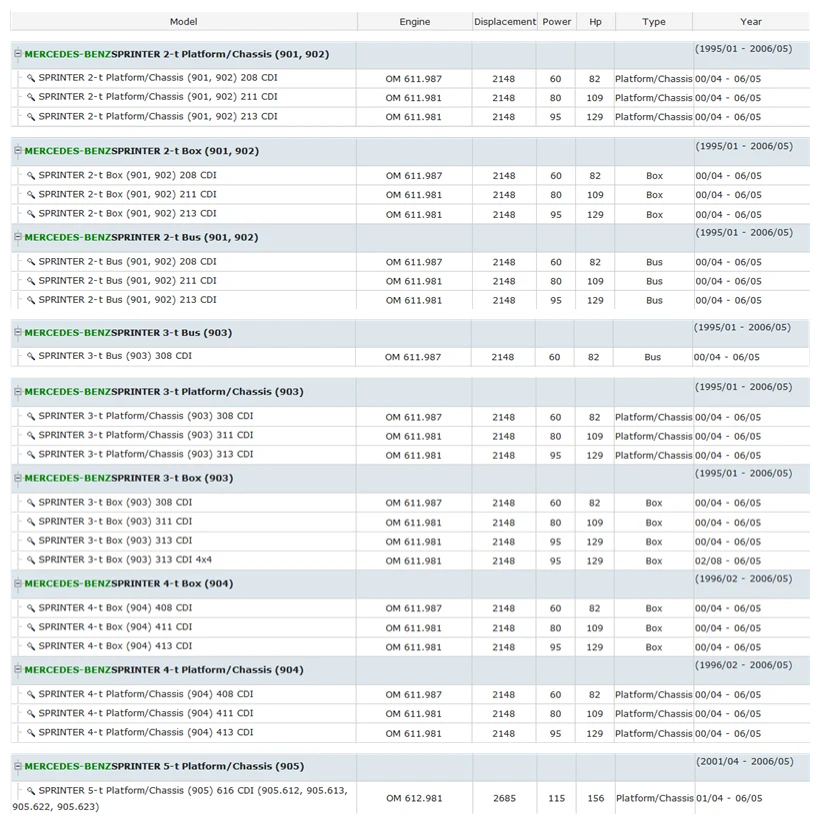Collapse the SPRINTER 4-t Box (904) group
The height and width of the screenshot is (824, 820).
(18, 583)
